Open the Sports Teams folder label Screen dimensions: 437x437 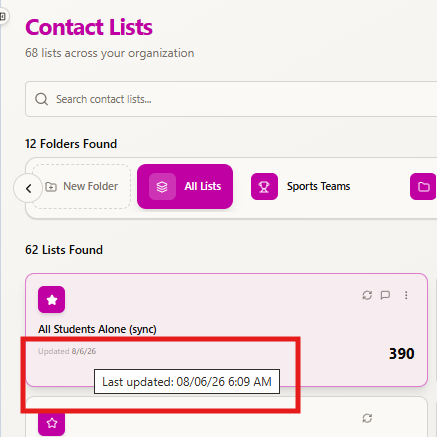[318, 186]
